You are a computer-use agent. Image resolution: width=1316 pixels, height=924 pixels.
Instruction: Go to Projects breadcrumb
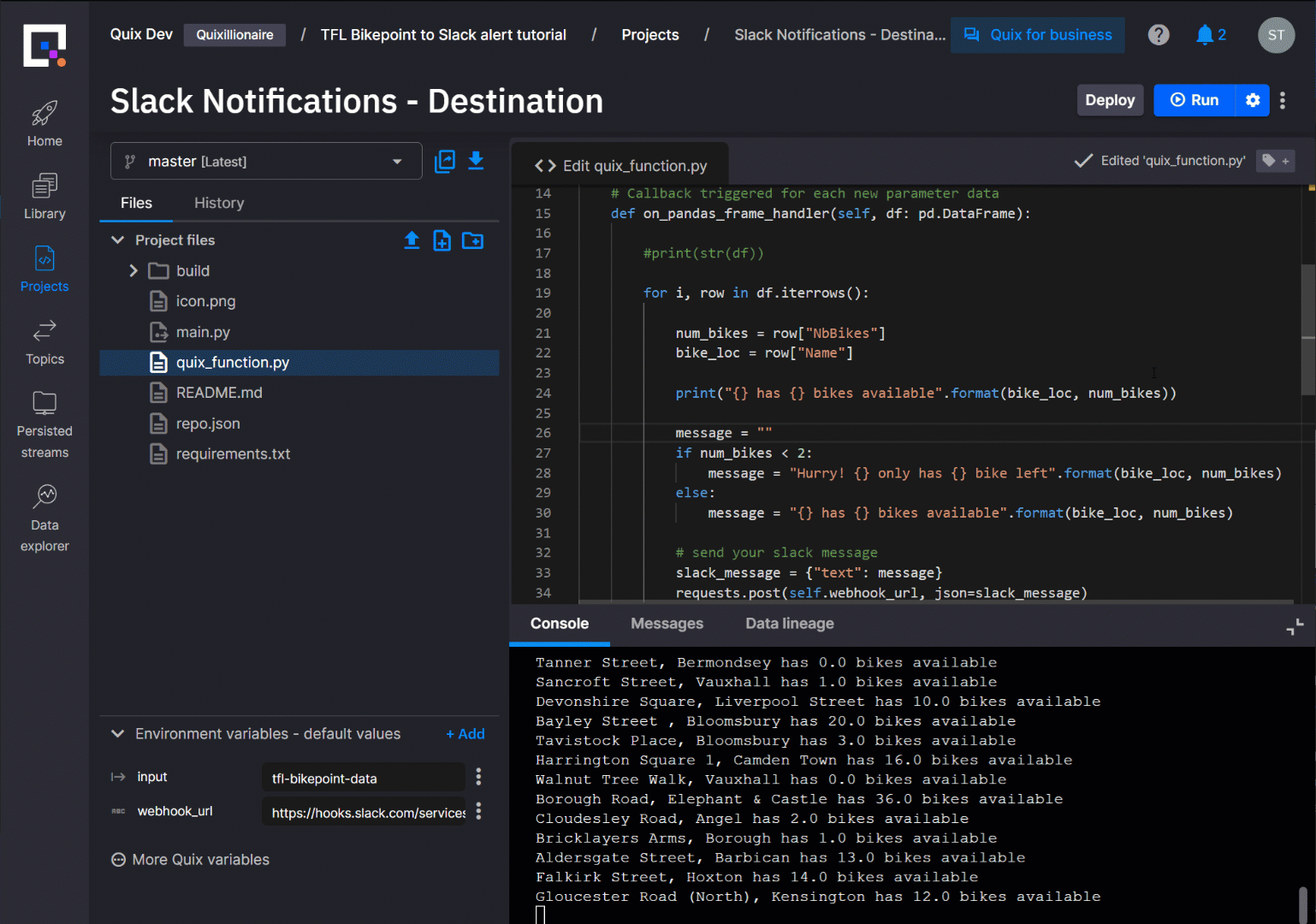pos(650,35)
